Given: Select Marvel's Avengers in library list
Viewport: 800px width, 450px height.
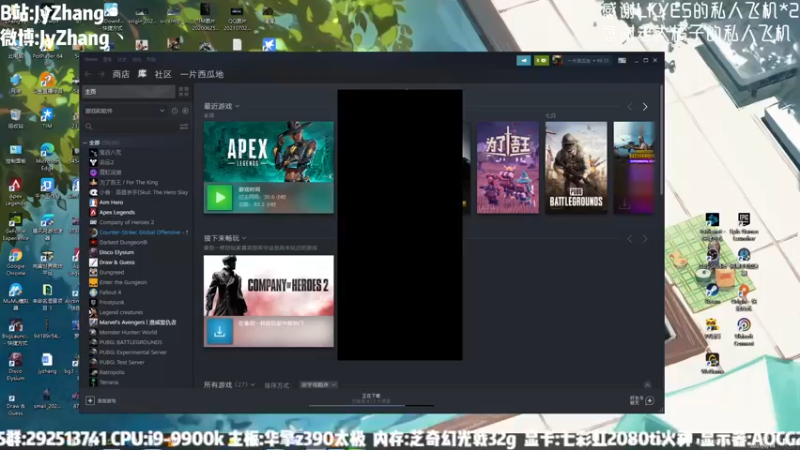Looking at the screenshot, I should (x=137, y=322).
